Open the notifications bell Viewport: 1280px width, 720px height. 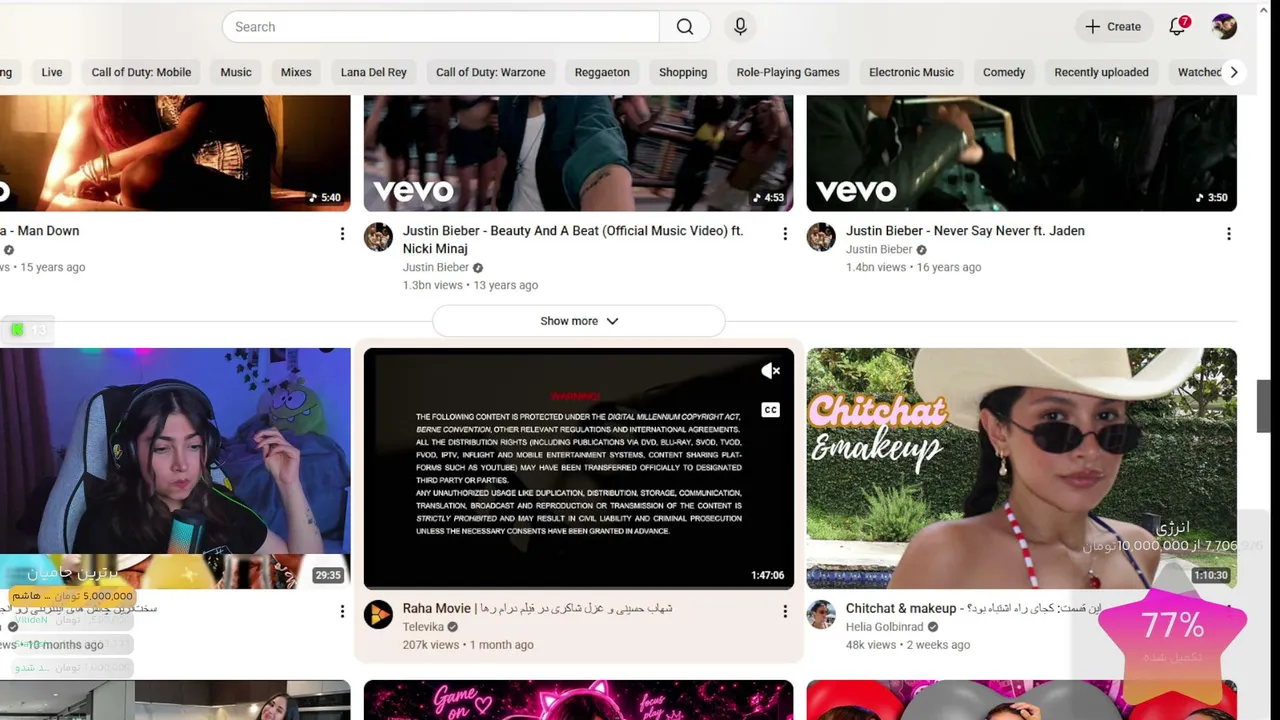[x=1177, y=27]
